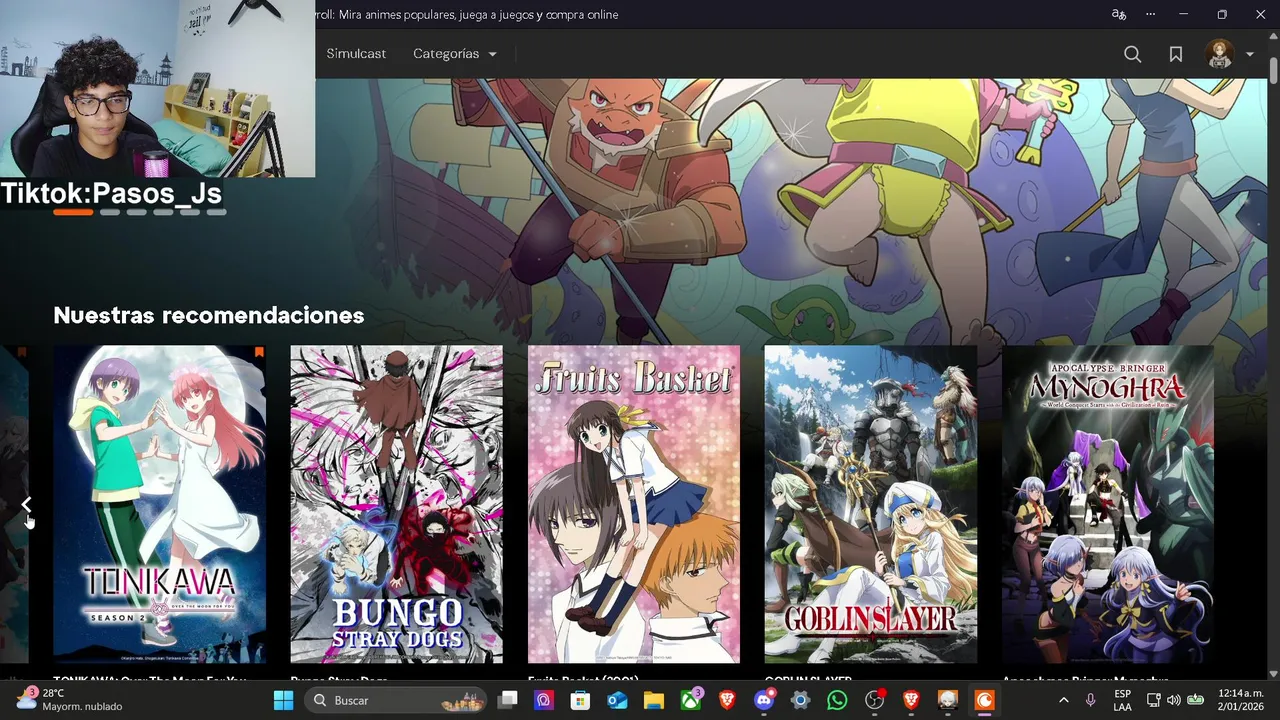
Task: Open File Explorer from the taskbar
Action: coord(653,700)
